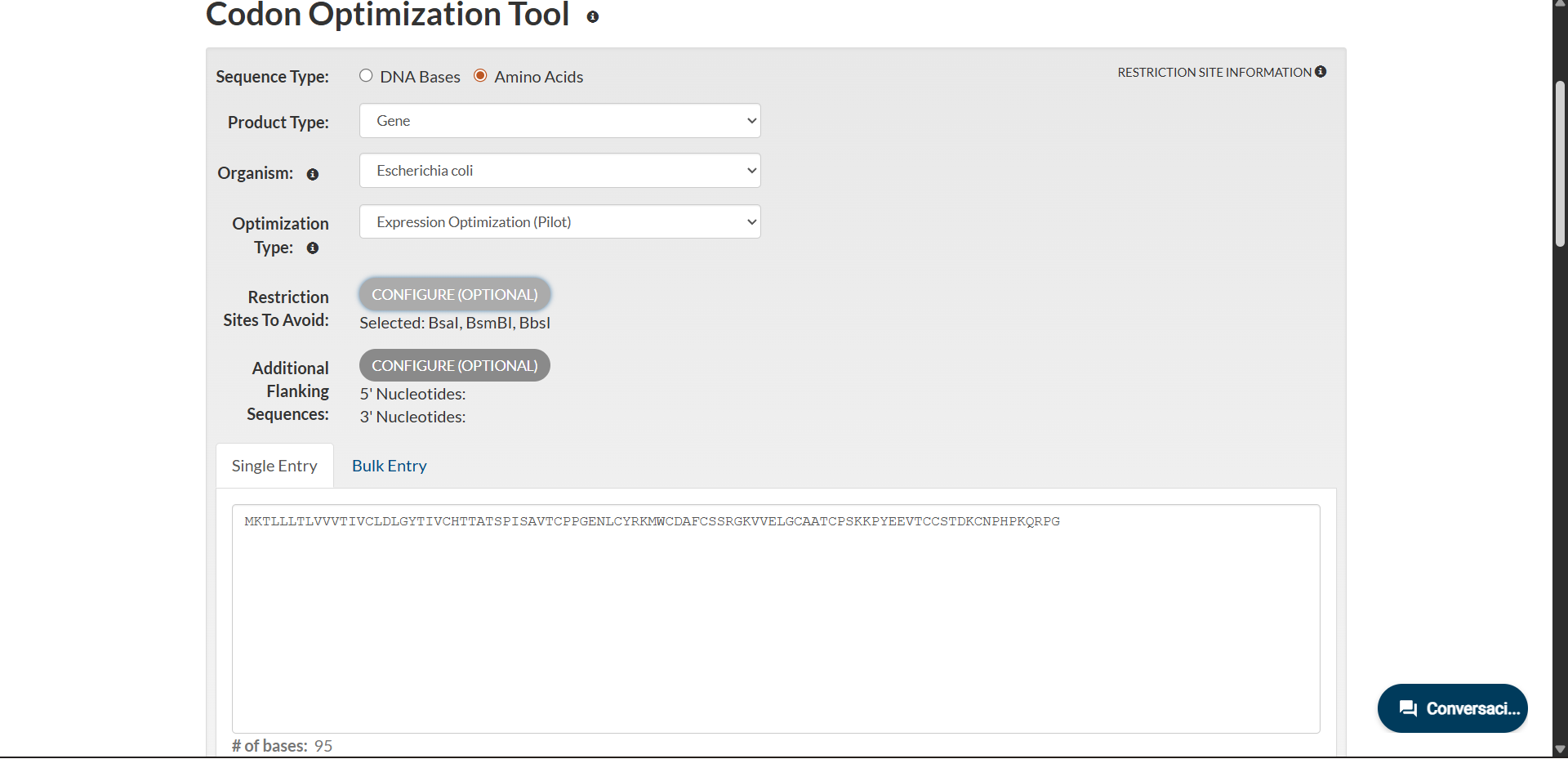The image size is (1568, 759).
Task: Click Configure (Optional) for Restriction Sites To Avoid
Action: pos(455,294)
